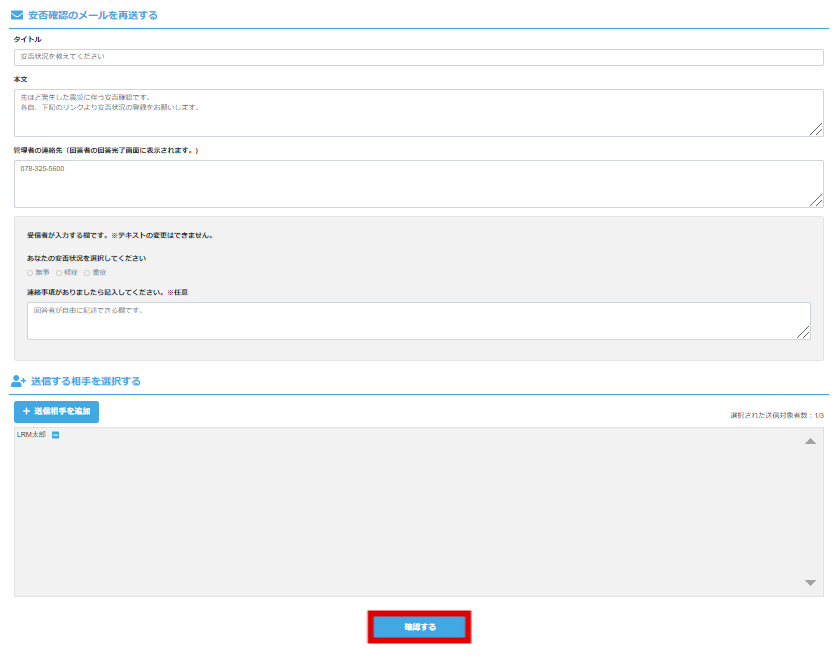Select the 無事 radio option
Image resolution: width=835 pixels, height=657 pixels.
(30, 273)
